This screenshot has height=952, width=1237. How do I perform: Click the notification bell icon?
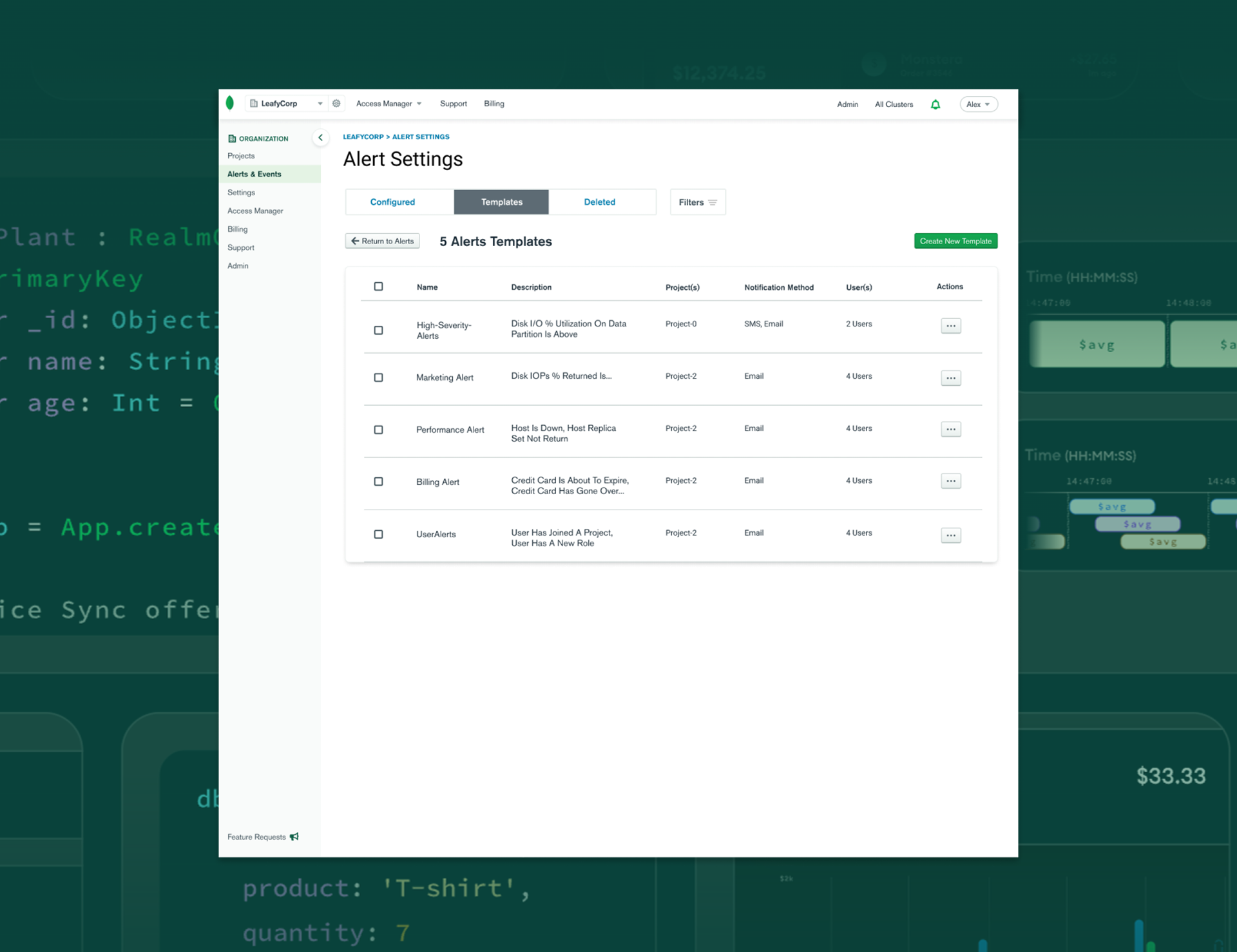935,104
